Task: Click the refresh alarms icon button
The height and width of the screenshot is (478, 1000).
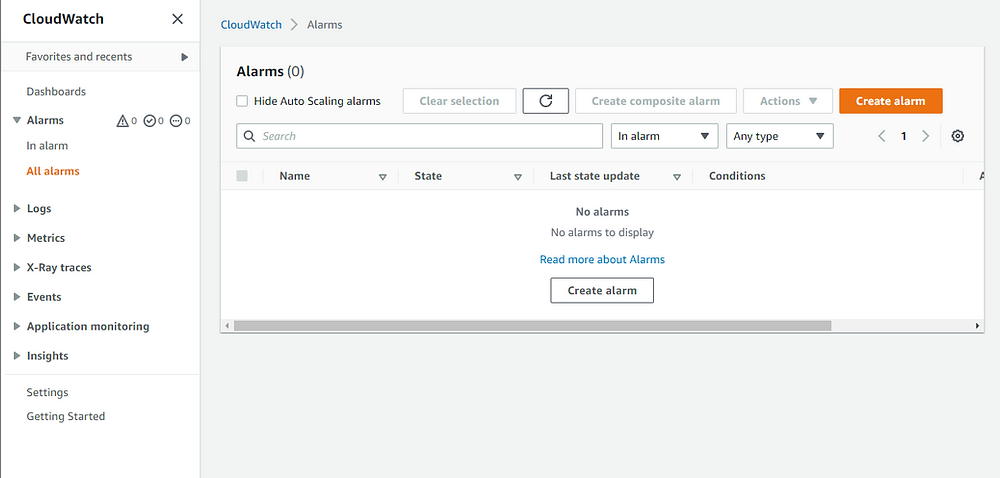Action: click(545, 101)
